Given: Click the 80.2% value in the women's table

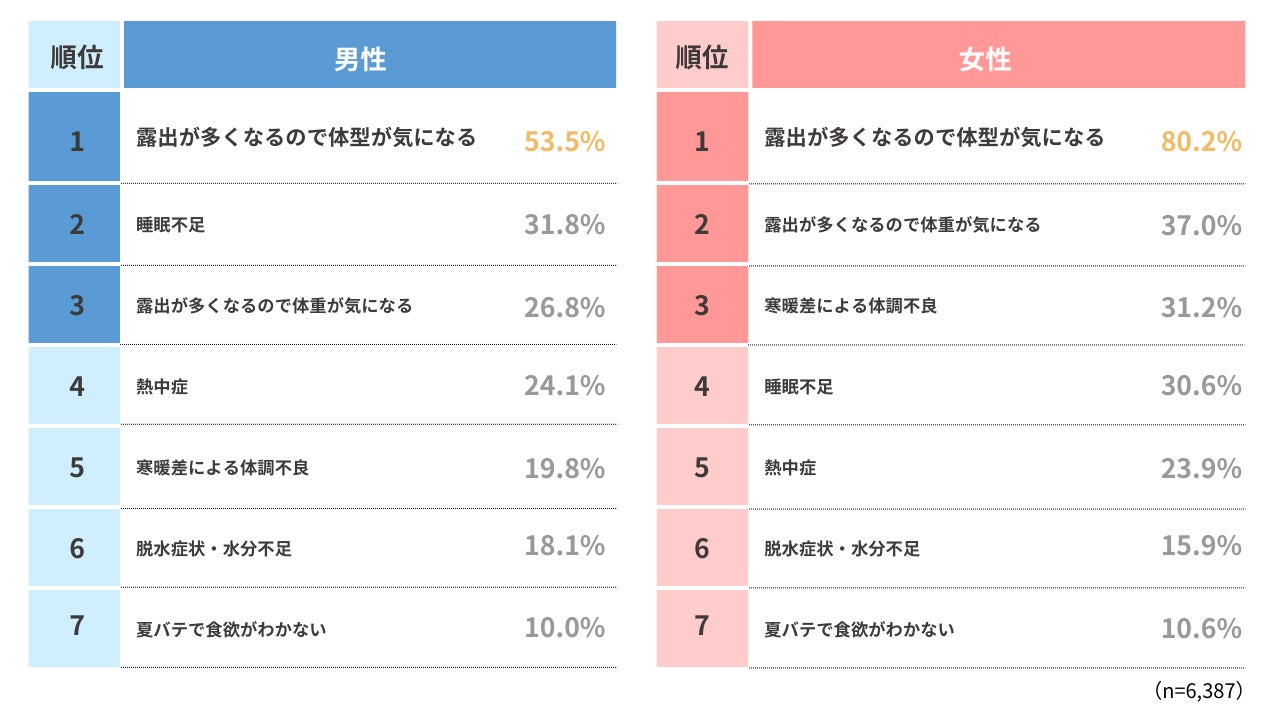Looking at the screenshot, I should pyautogui.click(x=1200, y=142).
